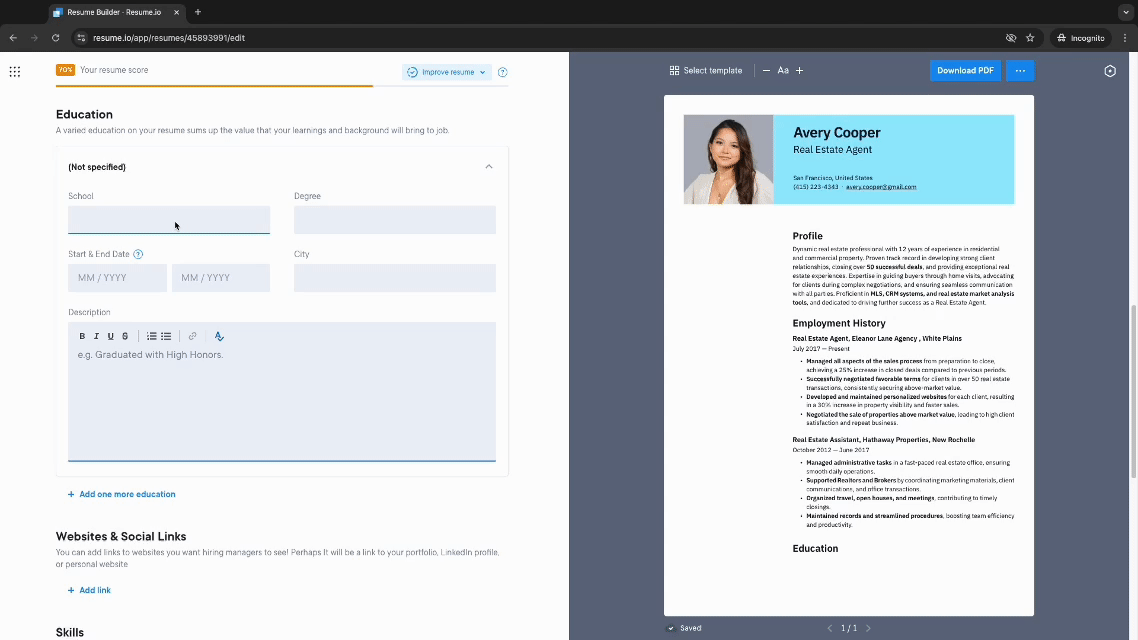Collapse the Not specified education entry
1138x640 pixels.
[x=489, y=166]
